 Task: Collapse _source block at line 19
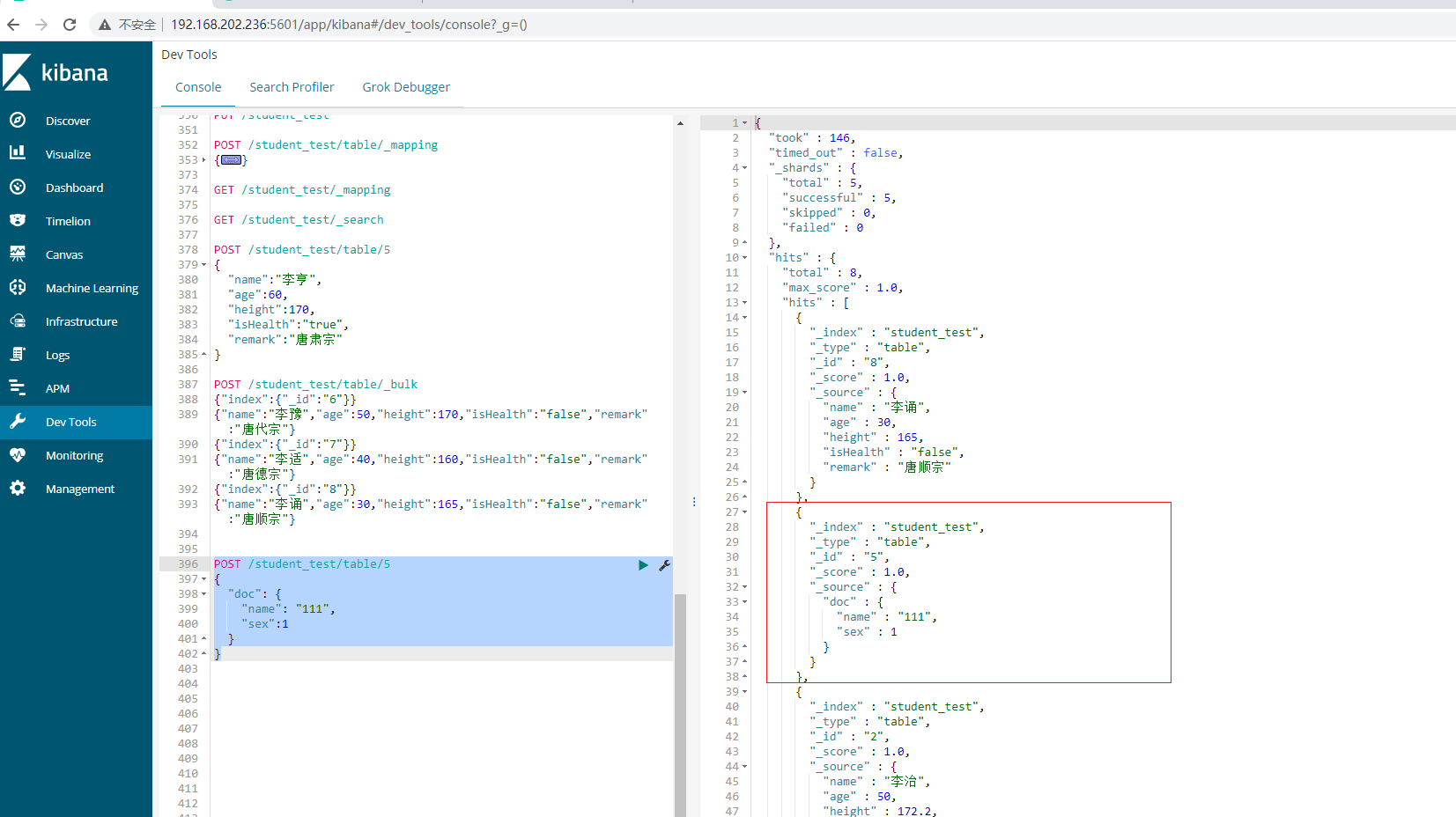click(x=745, y=393)
